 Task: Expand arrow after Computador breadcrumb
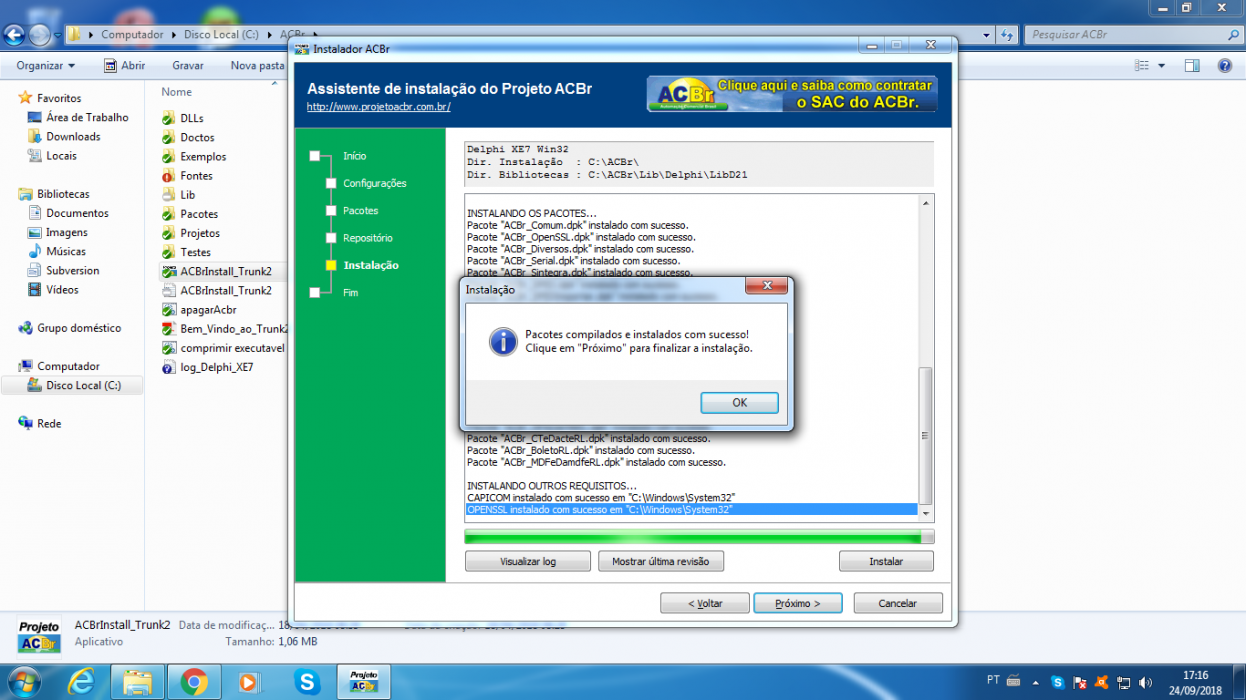click(x=174, y=34)
